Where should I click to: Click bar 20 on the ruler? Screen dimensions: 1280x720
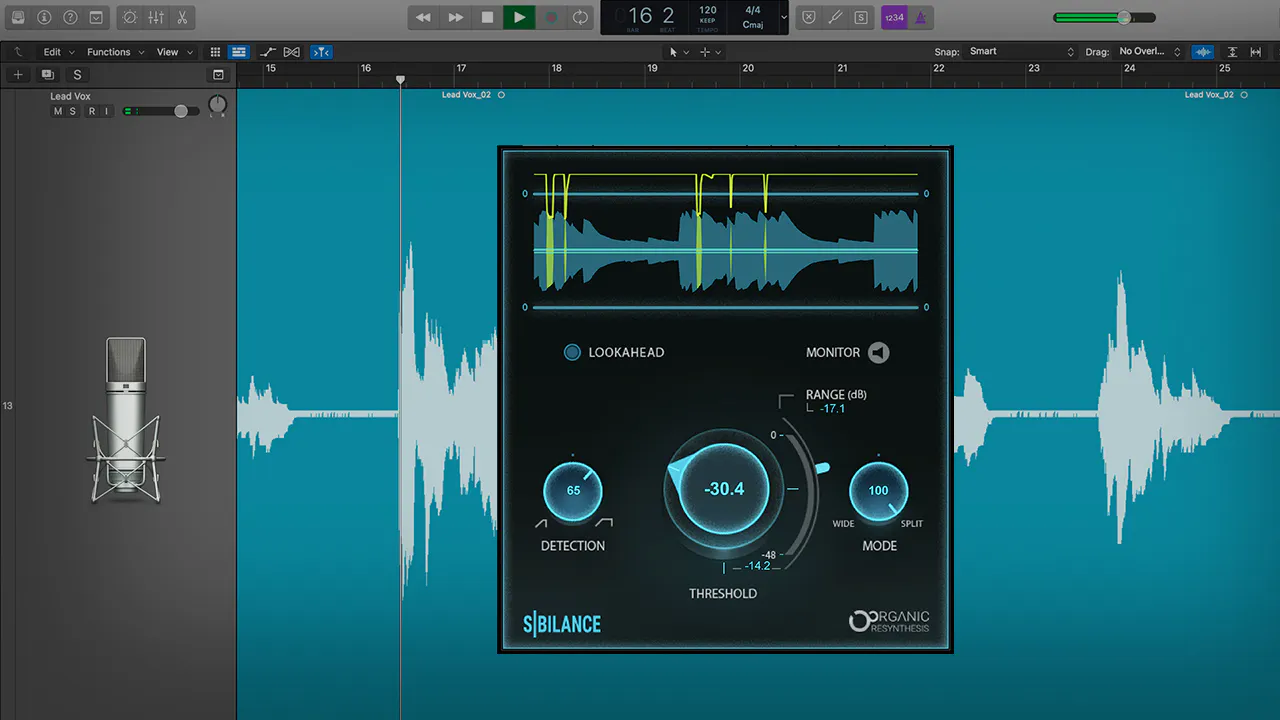[748, 68]
